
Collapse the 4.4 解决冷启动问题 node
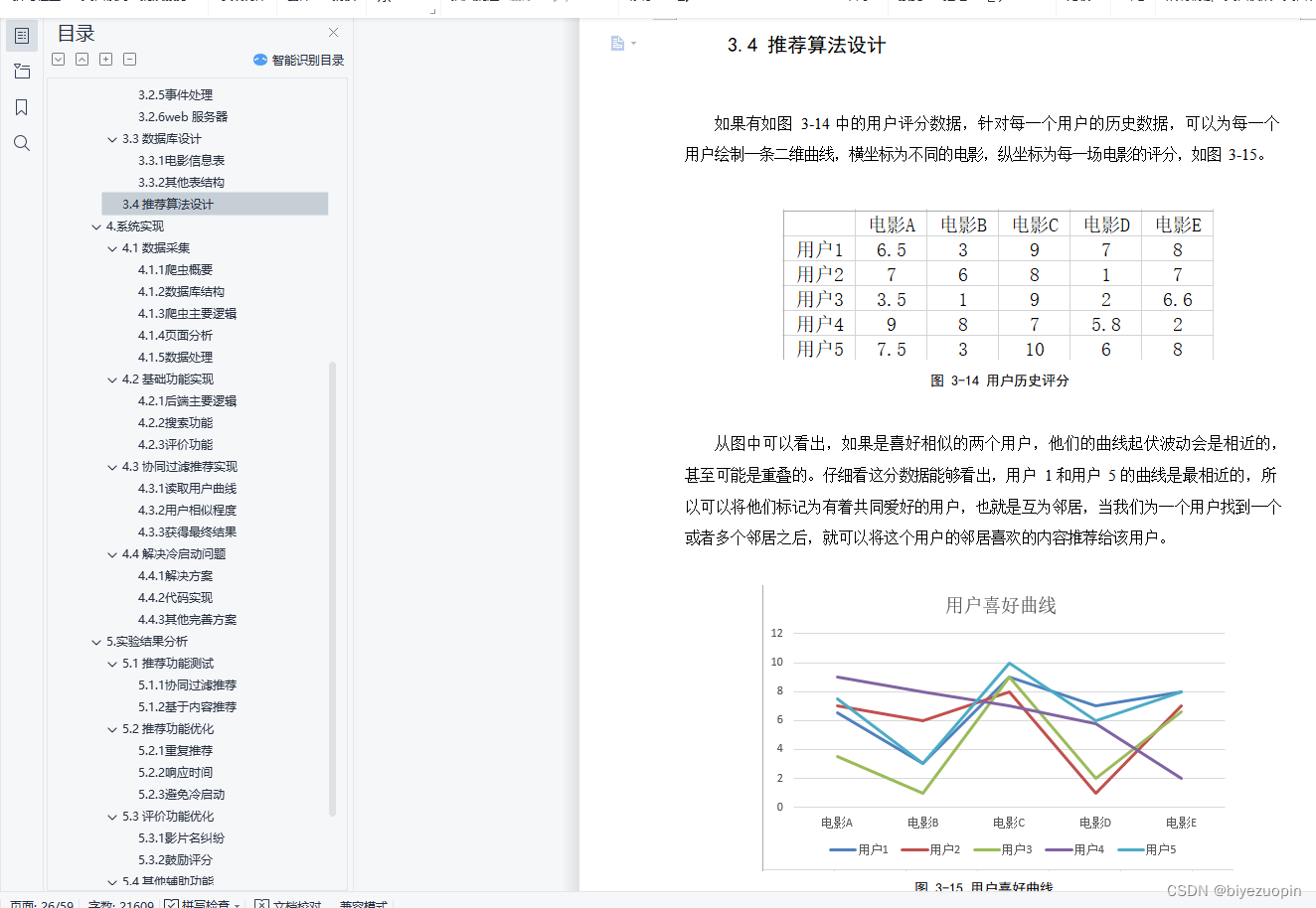pyautogui.click(x=112, y=554)
